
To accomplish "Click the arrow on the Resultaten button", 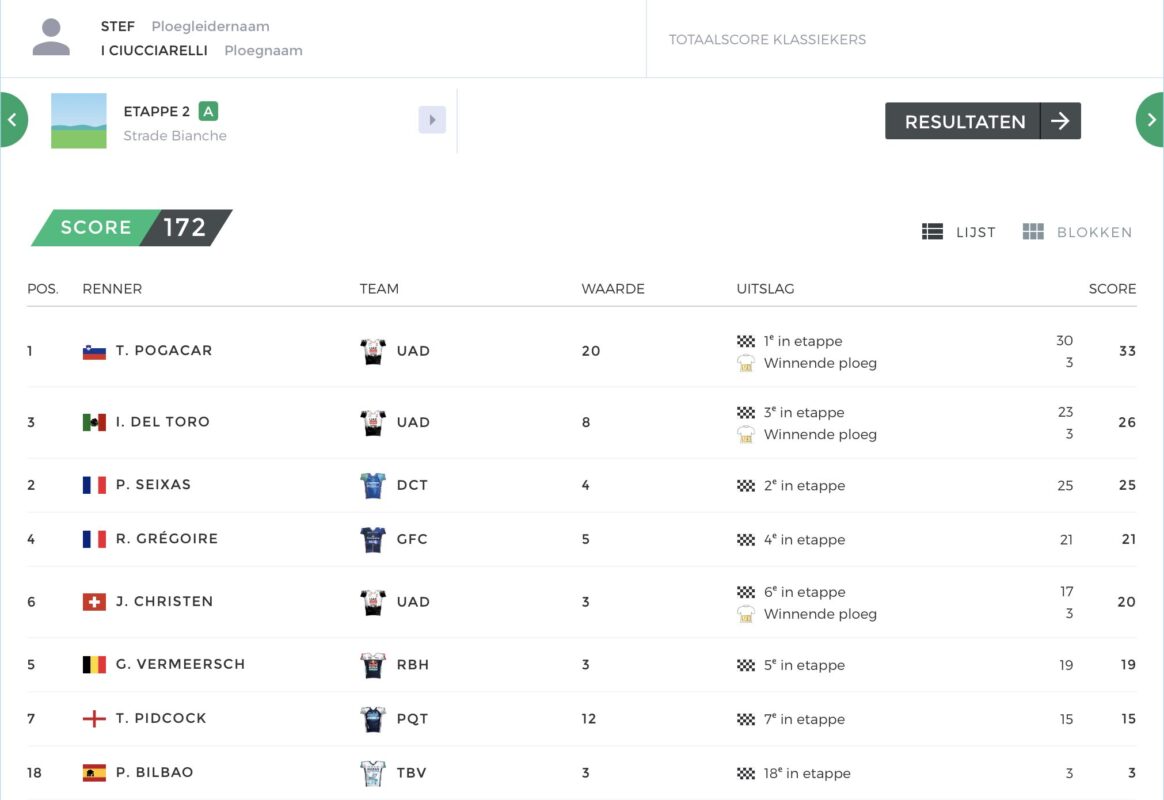I will [1060, 121].
